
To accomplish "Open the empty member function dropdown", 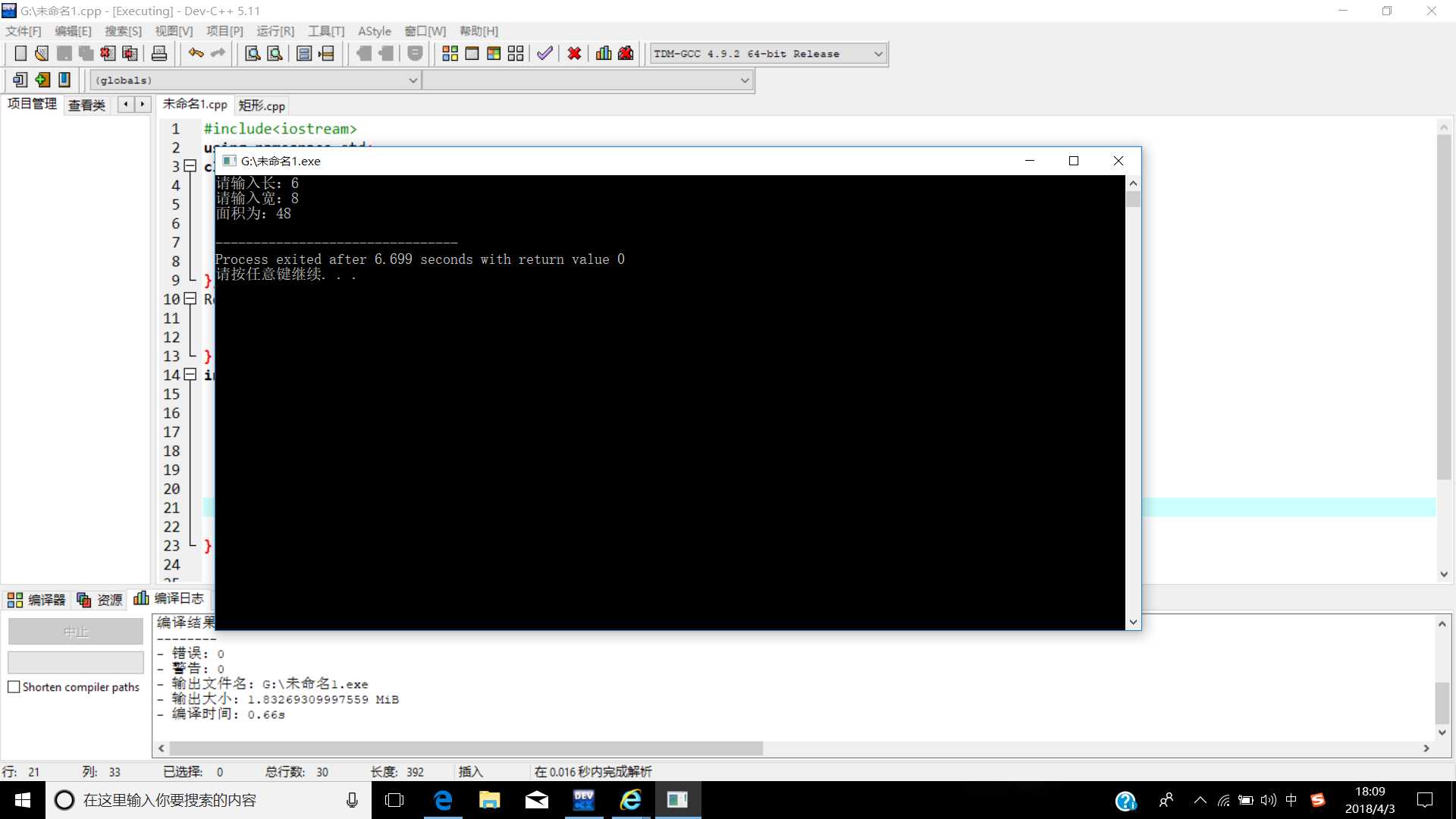I will pyautogui.click(x=745, y=80).
